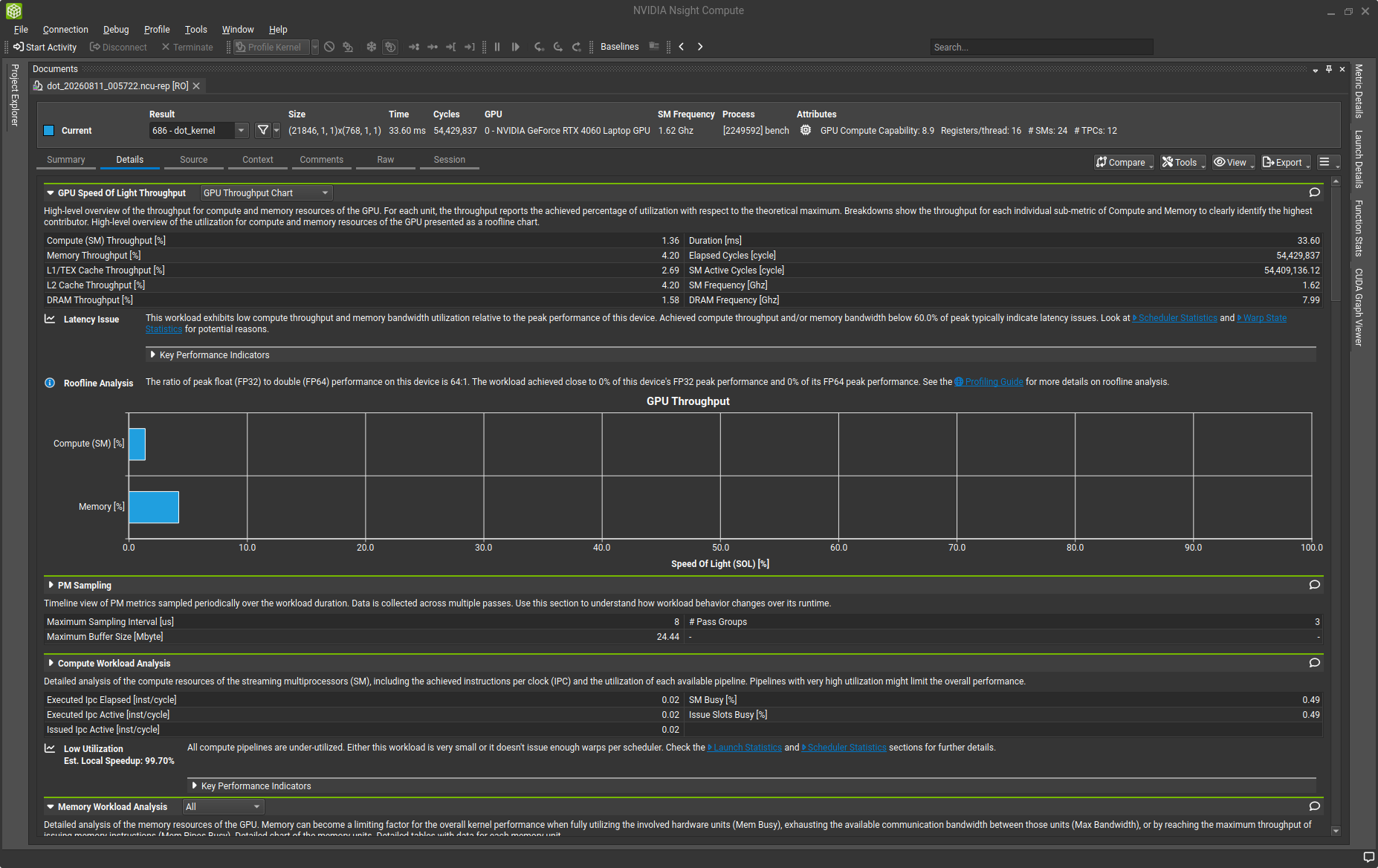This screenshot has width=1378, height=868.
Task: Open the Connection menu
Action: point(65,30)
